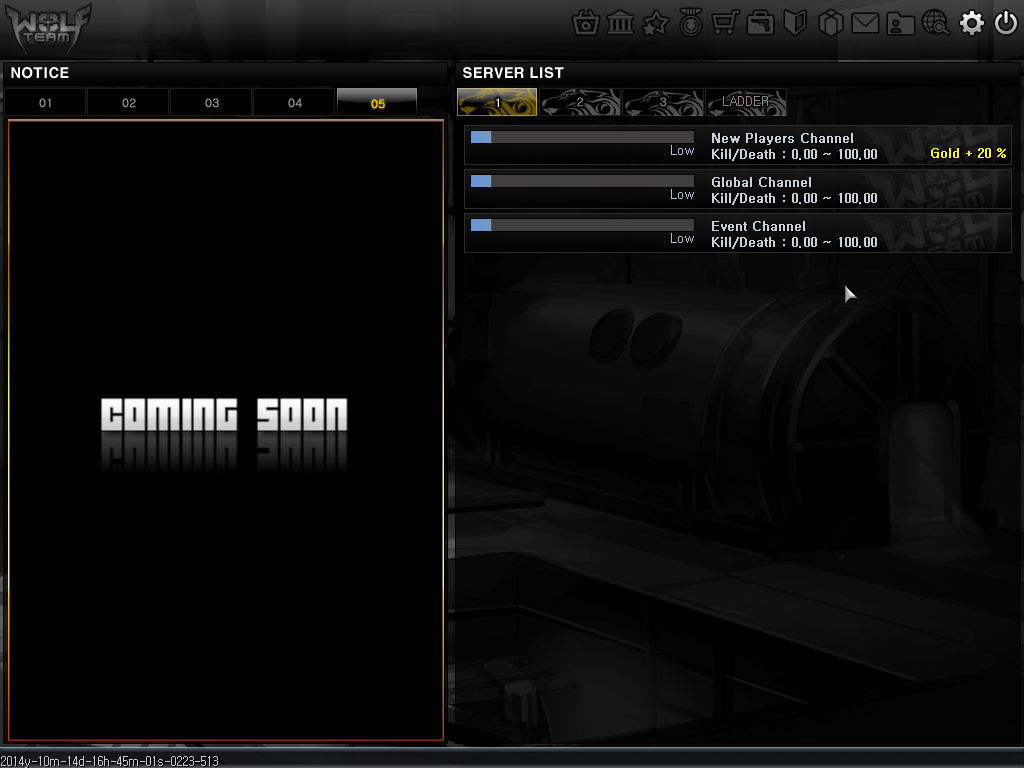1024x768 pixels.
Task: Open the gift box icon
Action: coord(831,24)
